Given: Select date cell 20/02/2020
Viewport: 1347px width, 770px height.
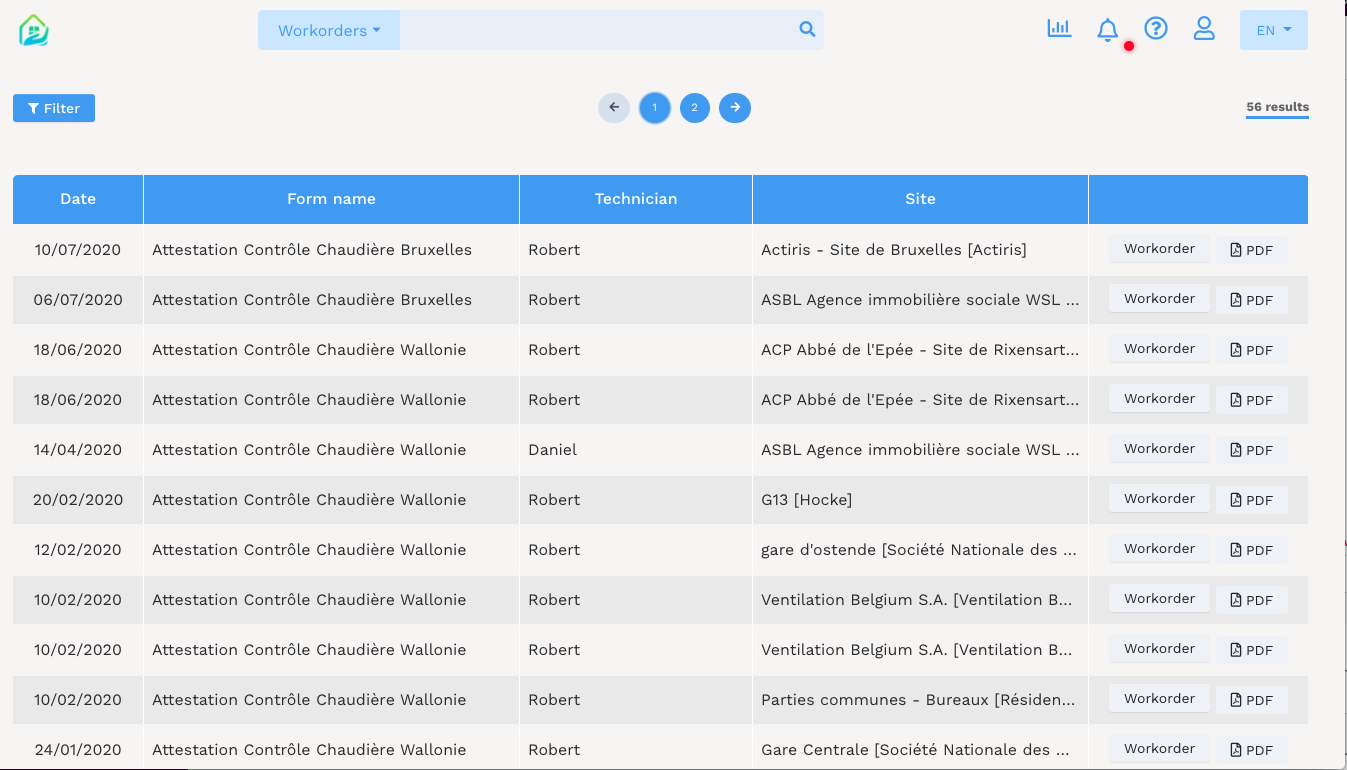Looking at the screenshot, I should click(x=78, y=500).
